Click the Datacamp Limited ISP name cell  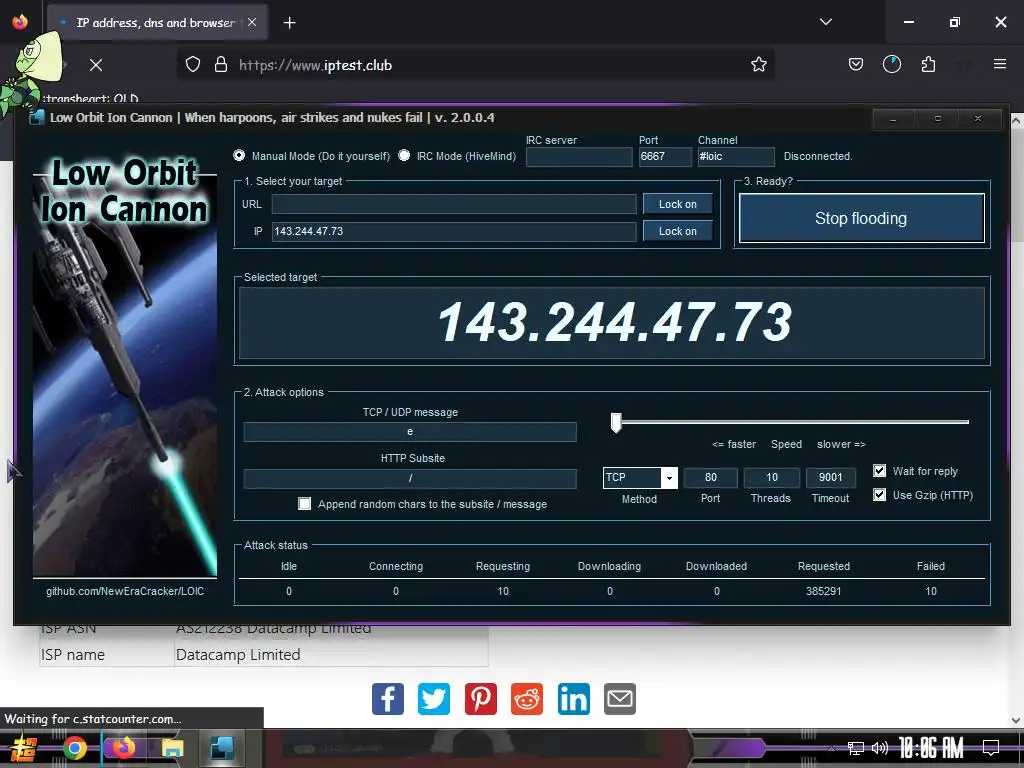click(x=331, y=654)
